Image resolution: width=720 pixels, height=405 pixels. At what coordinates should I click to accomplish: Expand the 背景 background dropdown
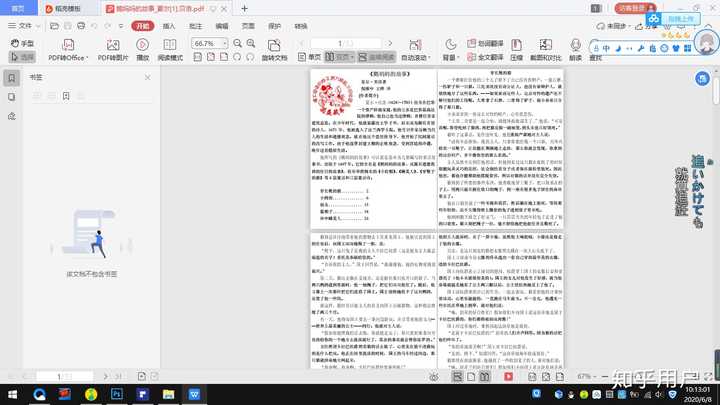click(x=451, y=57)
